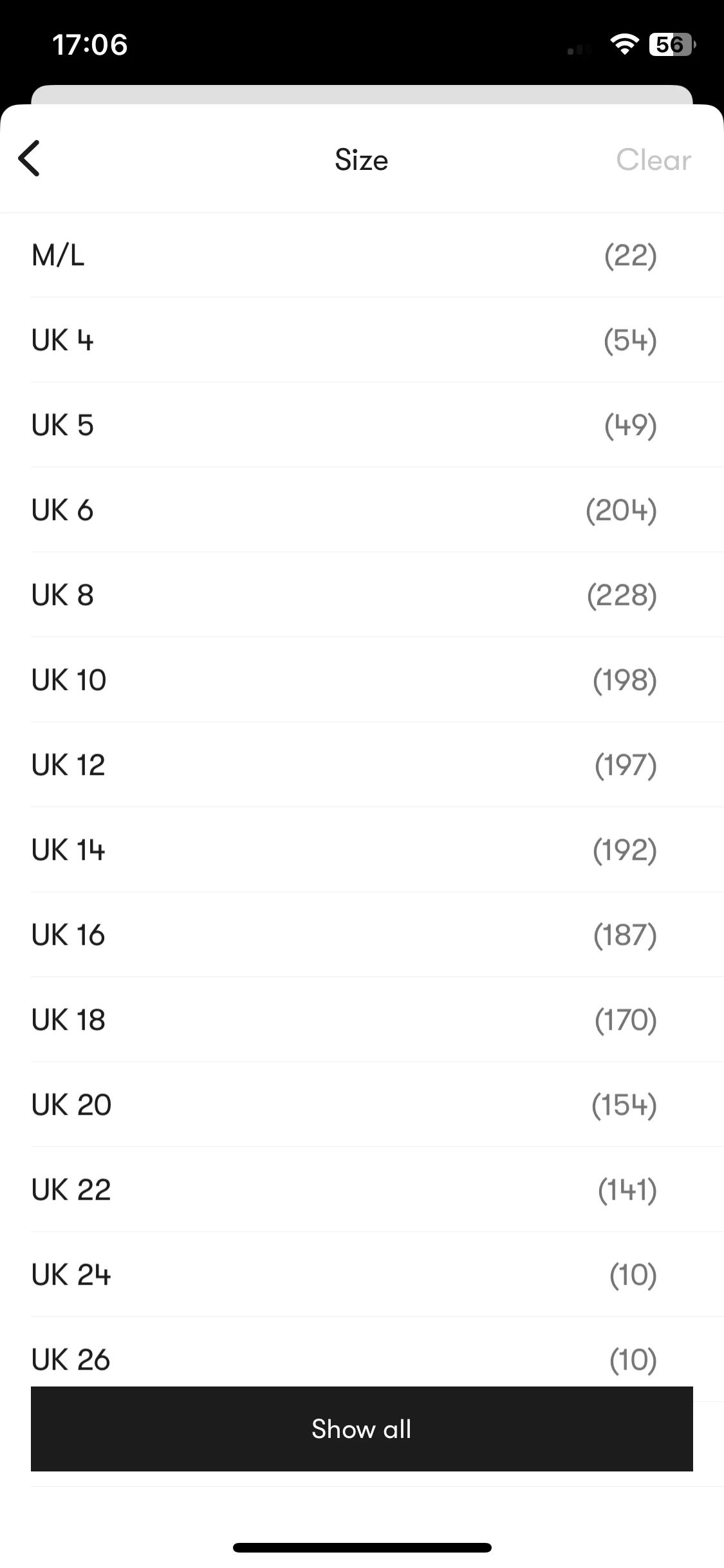
Task: Tap the UK 26 row
Action: [x=362, y=1352]
